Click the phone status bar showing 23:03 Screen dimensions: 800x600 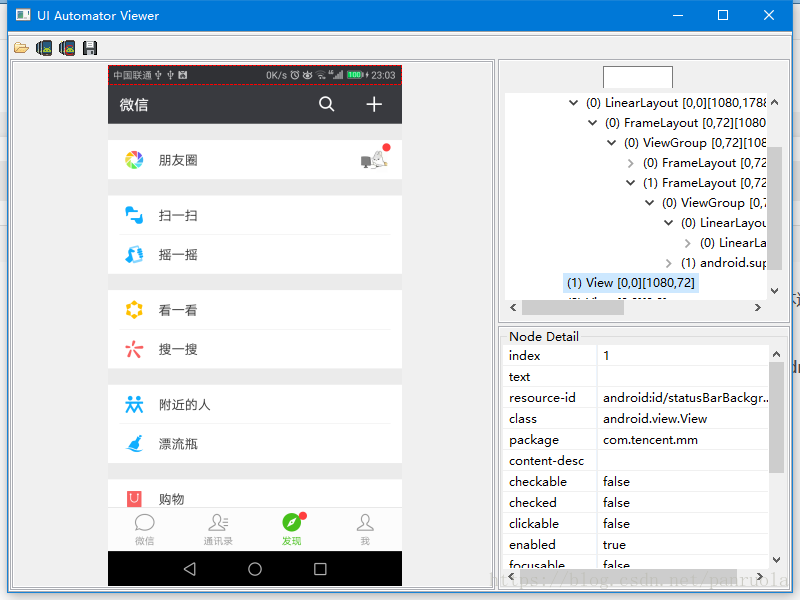(255, 75)
